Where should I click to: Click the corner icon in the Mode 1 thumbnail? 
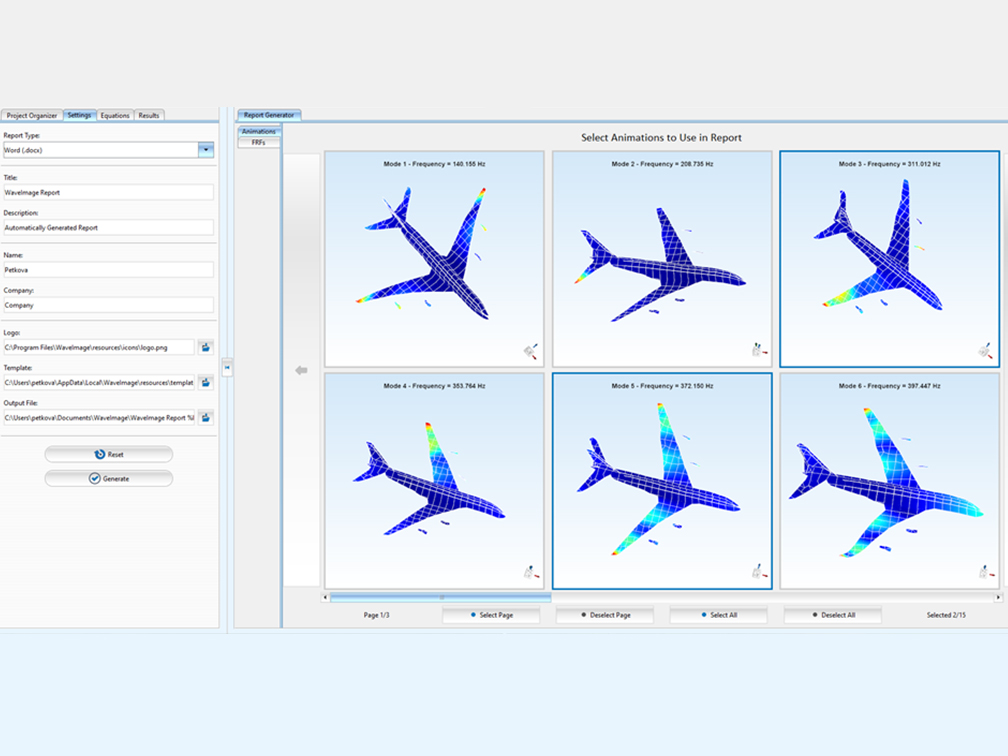tap(530, 351)
